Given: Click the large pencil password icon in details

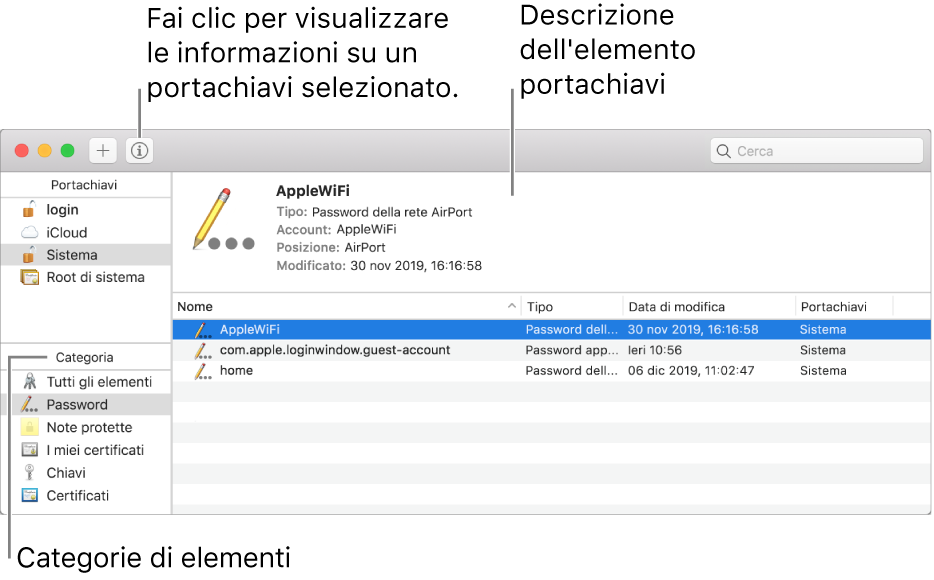Looking at the screenshot, I should point(223,219).
